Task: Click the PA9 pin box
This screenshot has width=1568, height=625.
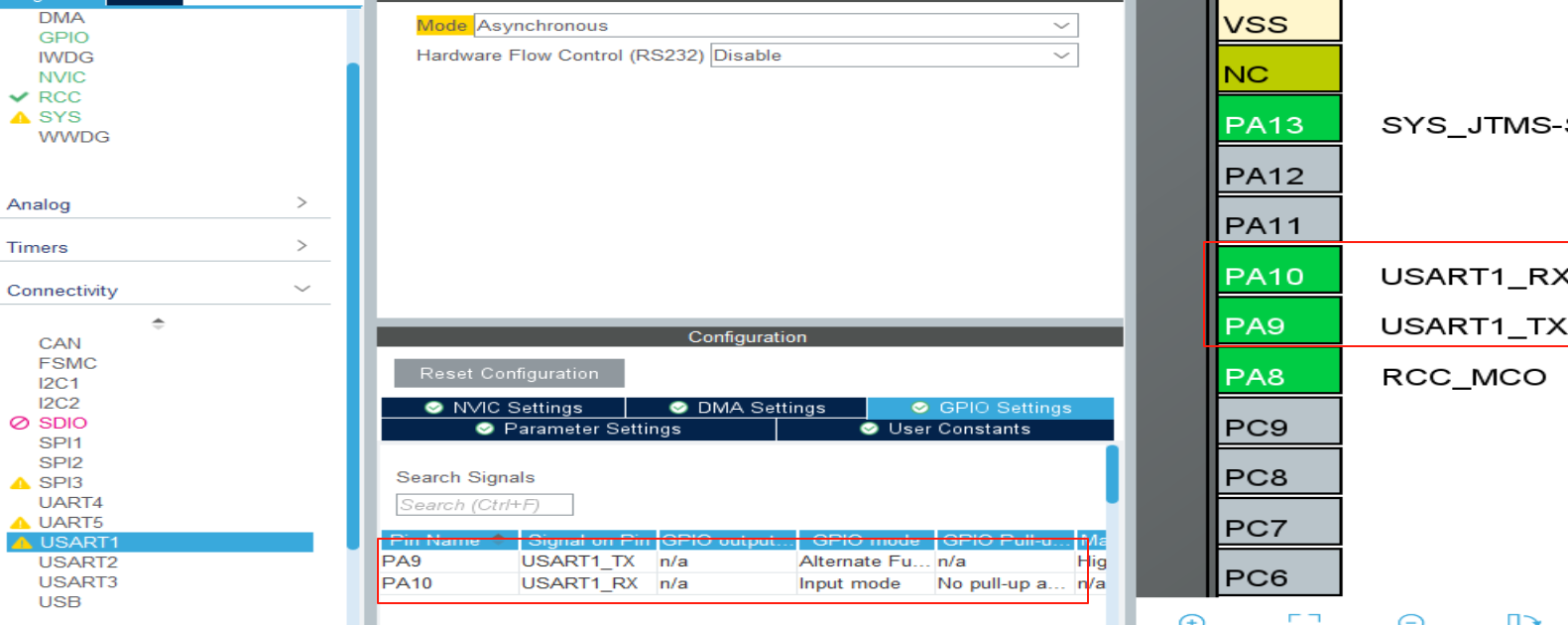Action: pos(1277,325)
